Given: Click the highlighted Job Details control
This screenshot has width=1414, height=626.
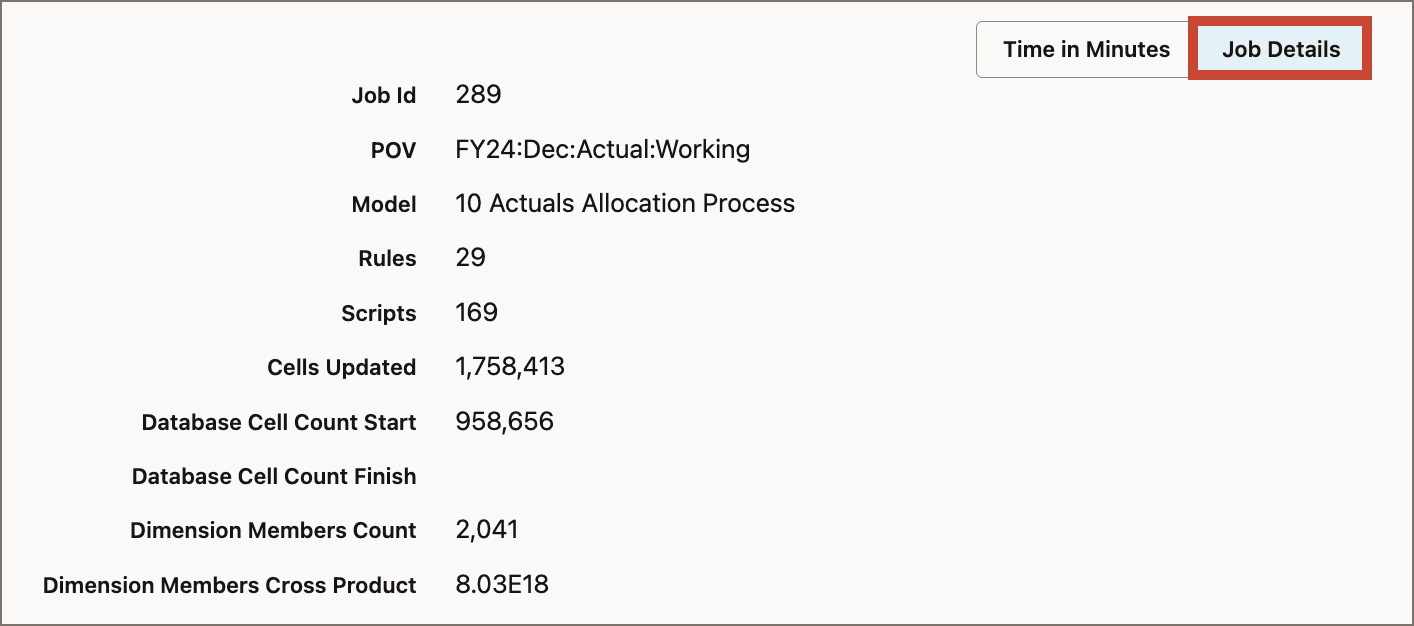Looking at the screenshot, I should coord(1281,48).
